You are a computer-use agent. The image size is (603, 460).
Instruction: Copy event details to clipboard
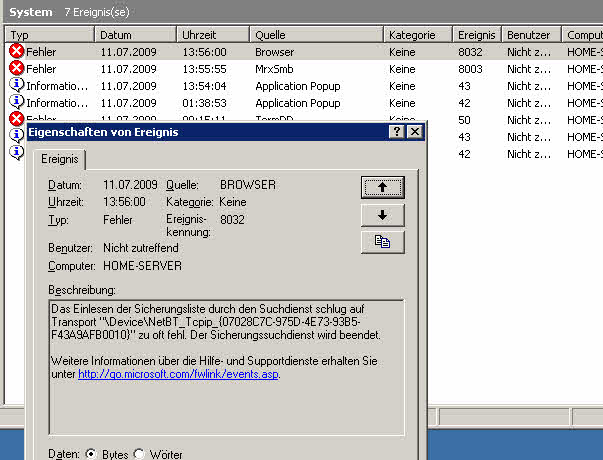382,241
